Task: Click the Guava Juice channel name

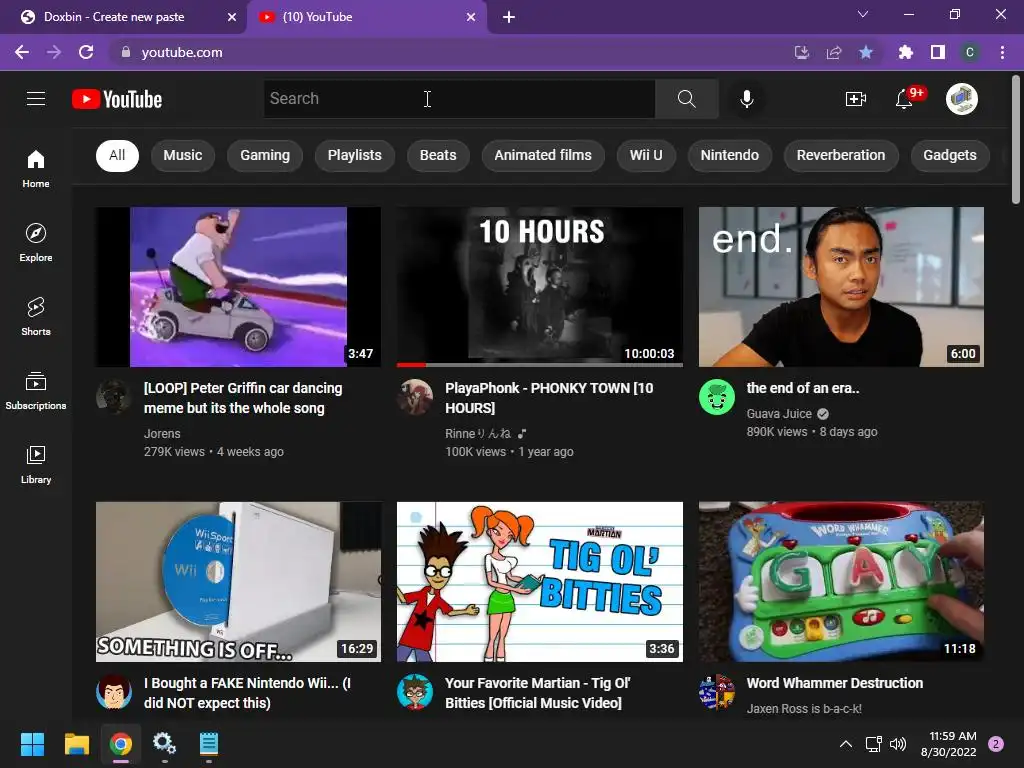Action: click(779, 413)
